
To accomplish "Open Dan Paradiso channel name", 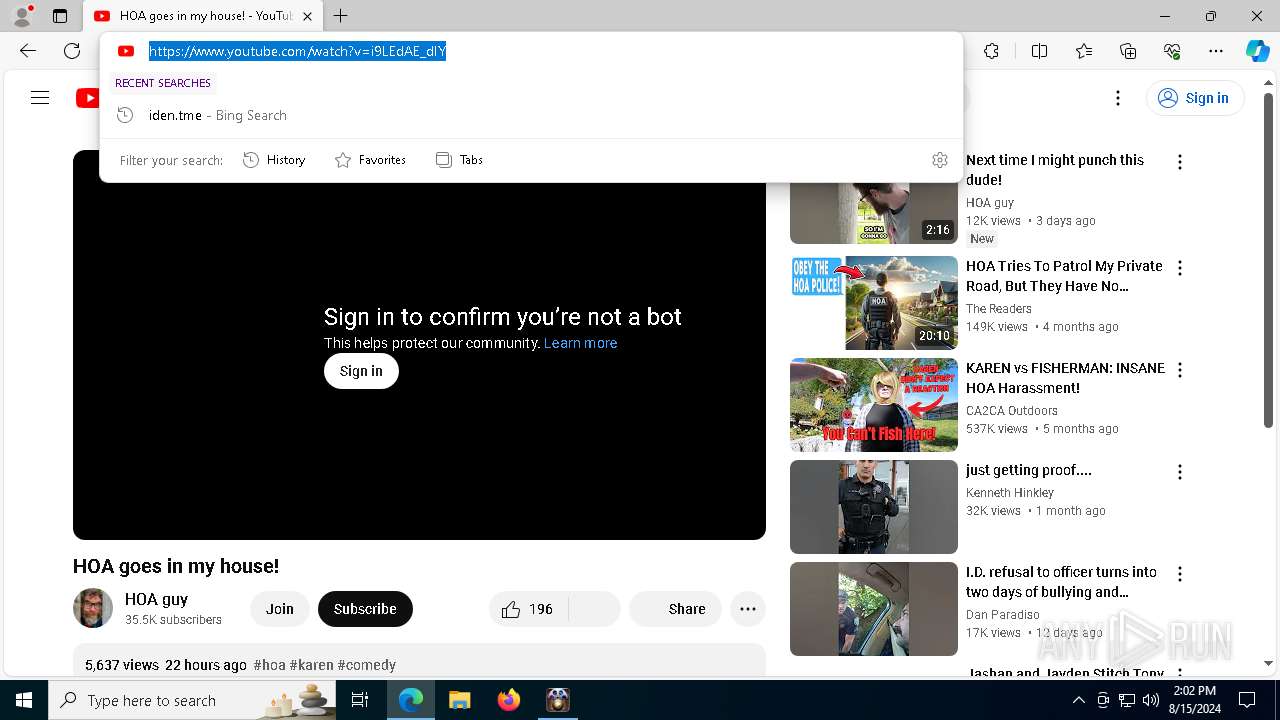I will point(1003,615).
